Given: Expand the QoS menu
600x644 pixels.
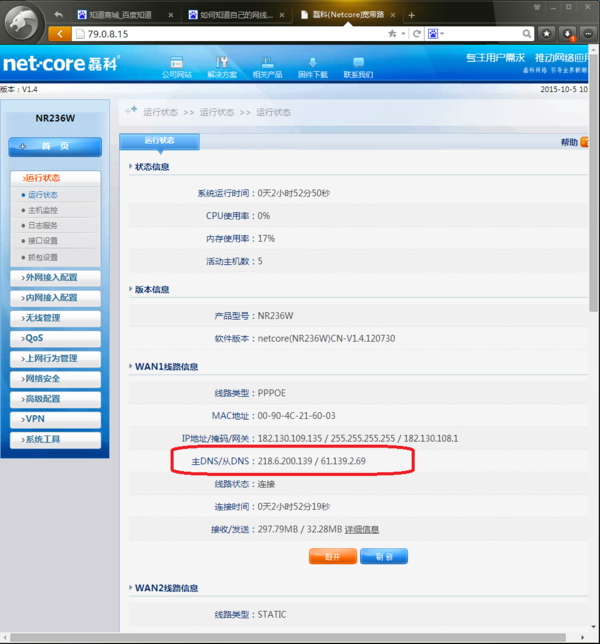Looking at the screenshot, I should 55,338.
